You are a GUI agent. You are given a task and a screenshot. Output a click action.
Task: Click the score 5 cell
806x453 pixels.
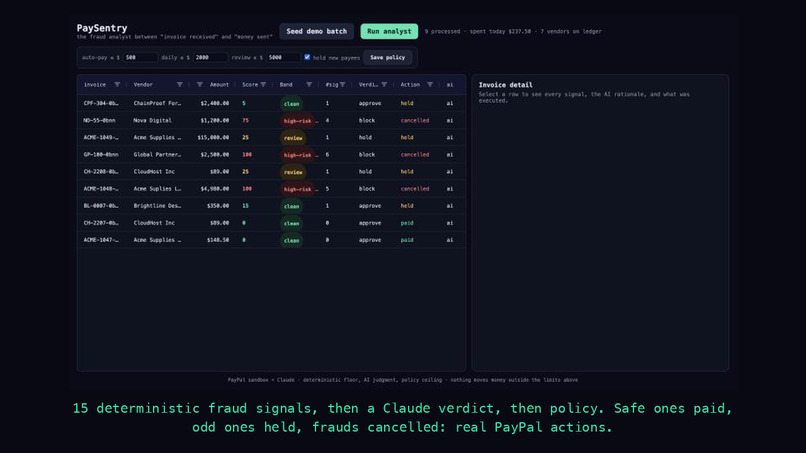point(244,103)
